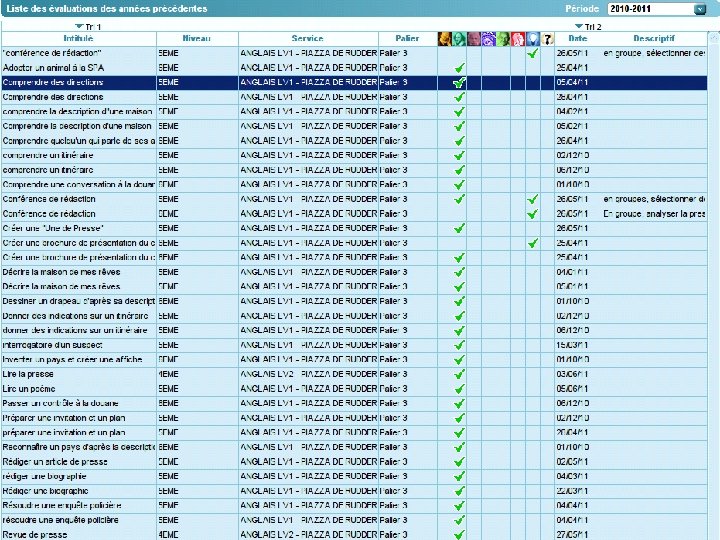Click the red figure column icon
The width and height of the screenshot is (720, 540).
(x=518, y=39)
